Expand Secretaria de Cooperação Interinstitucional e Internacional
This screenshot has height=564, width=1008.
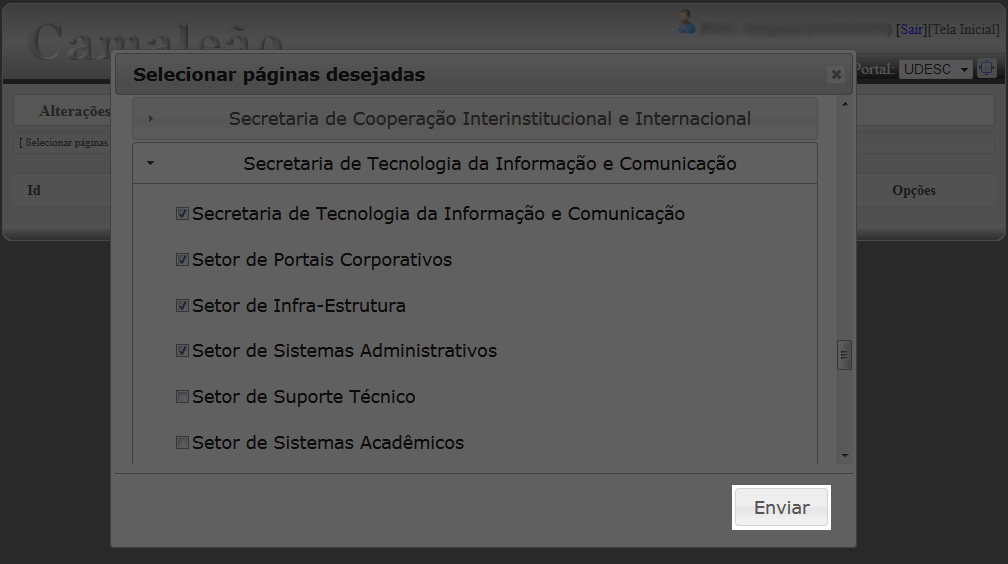click(x=474, y=118)
